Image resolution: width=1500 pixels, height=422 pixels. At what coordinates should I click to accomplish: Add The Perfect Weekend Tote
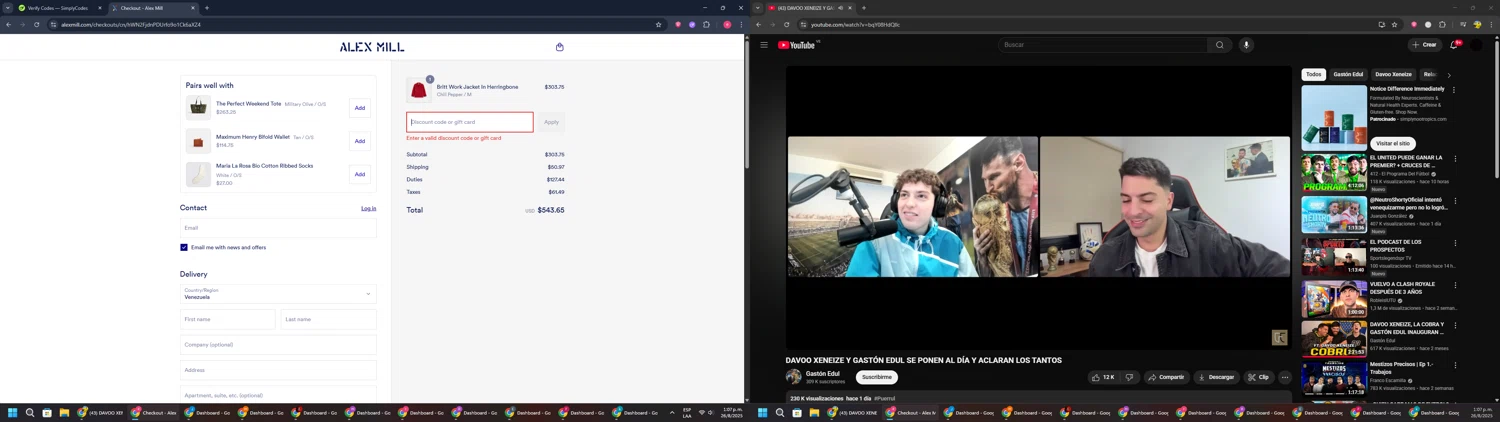tap(360, 108)
